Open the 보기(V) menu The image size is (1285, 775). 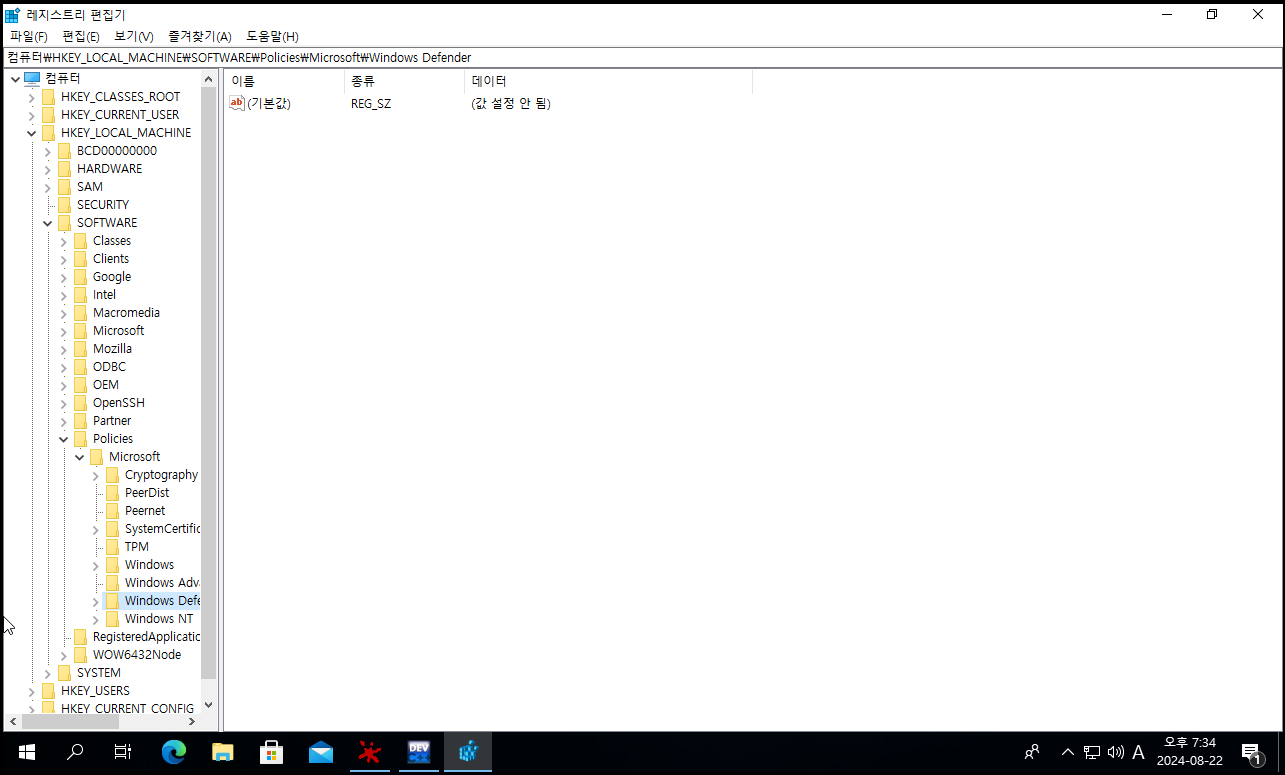click(134, 36)
